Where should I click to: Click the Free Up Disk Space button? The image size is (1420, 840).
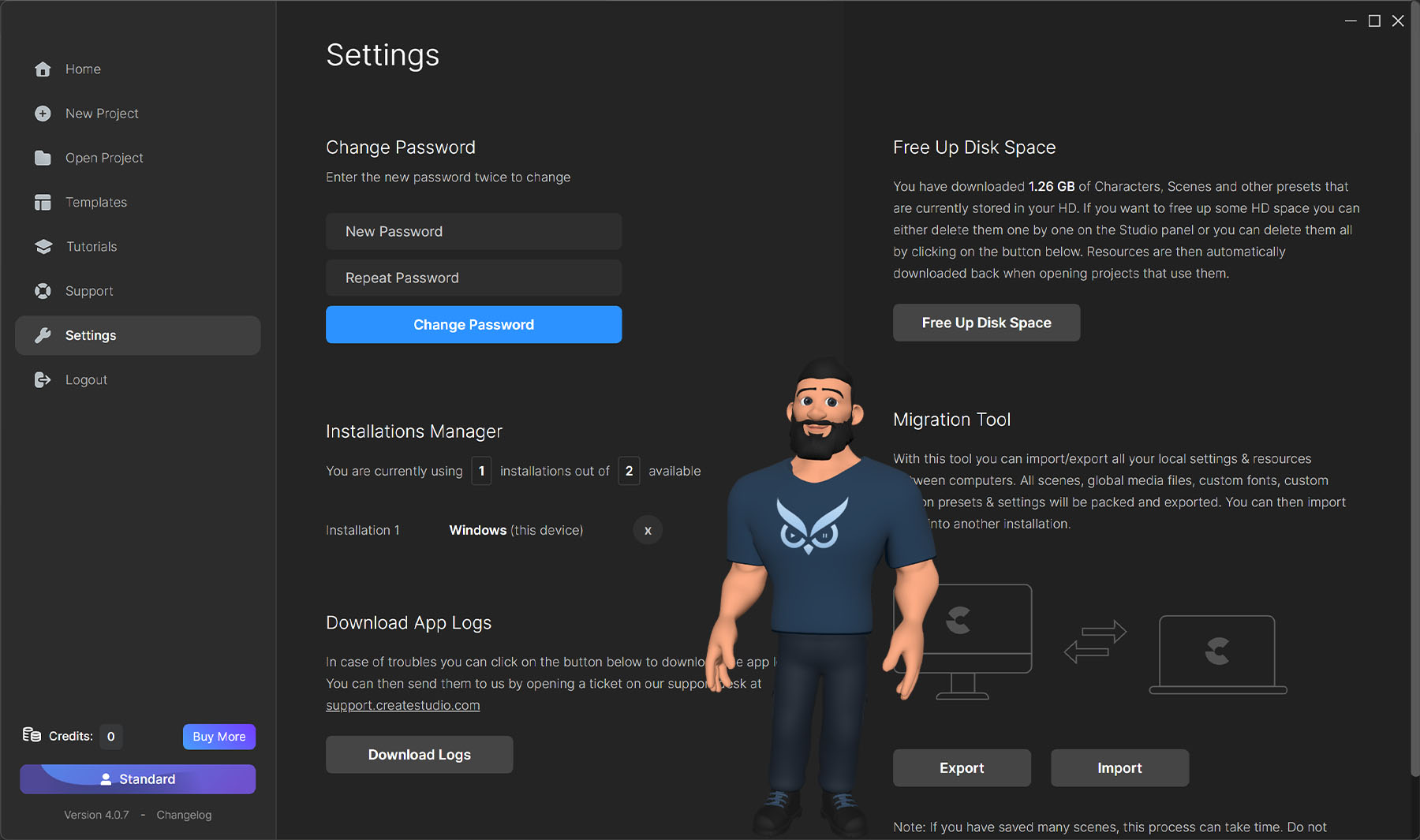tap(986, 323)
